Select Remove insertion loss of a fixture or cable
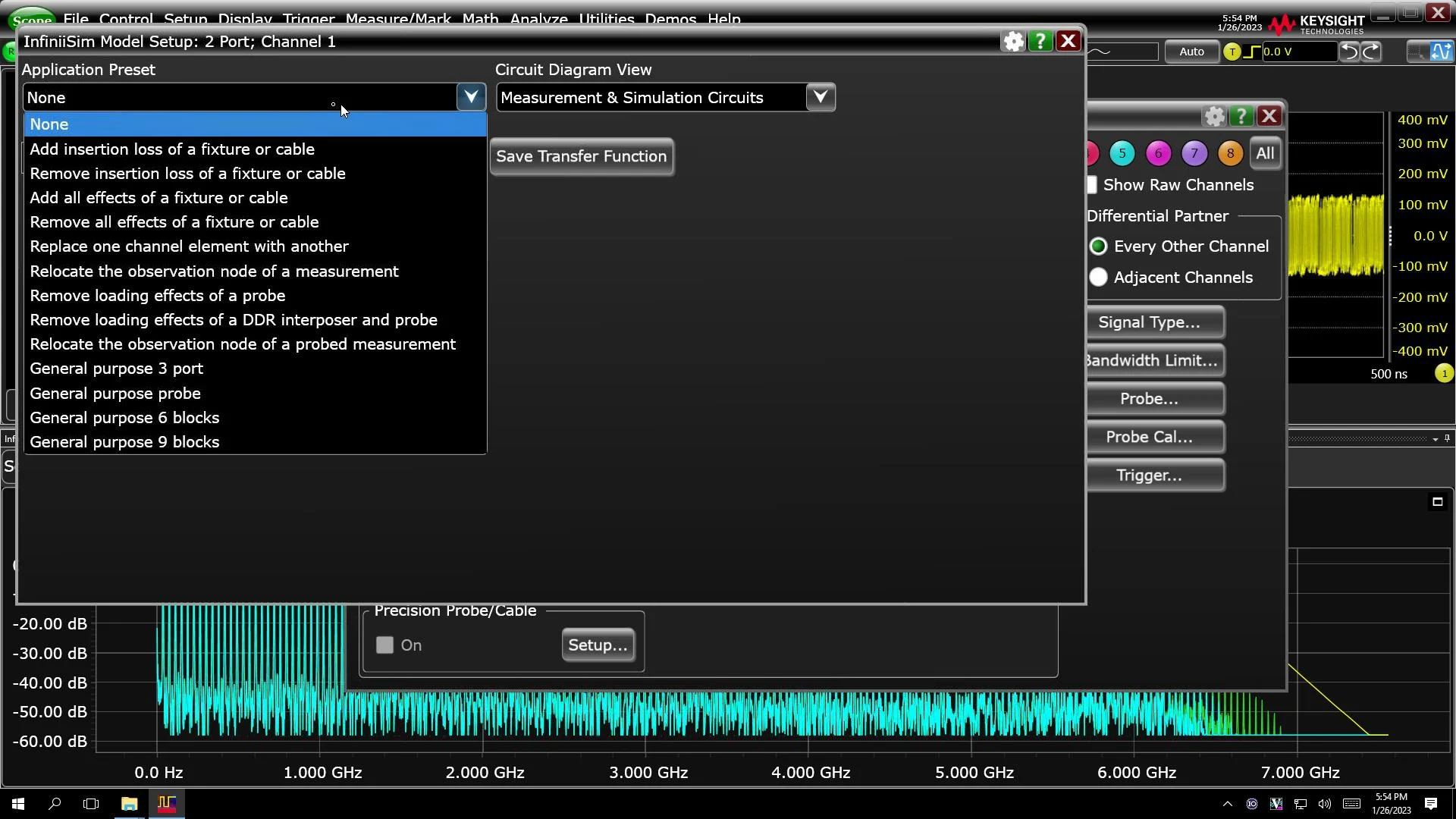The height and width of the screenshot is (819, 1456). [255, 174]
